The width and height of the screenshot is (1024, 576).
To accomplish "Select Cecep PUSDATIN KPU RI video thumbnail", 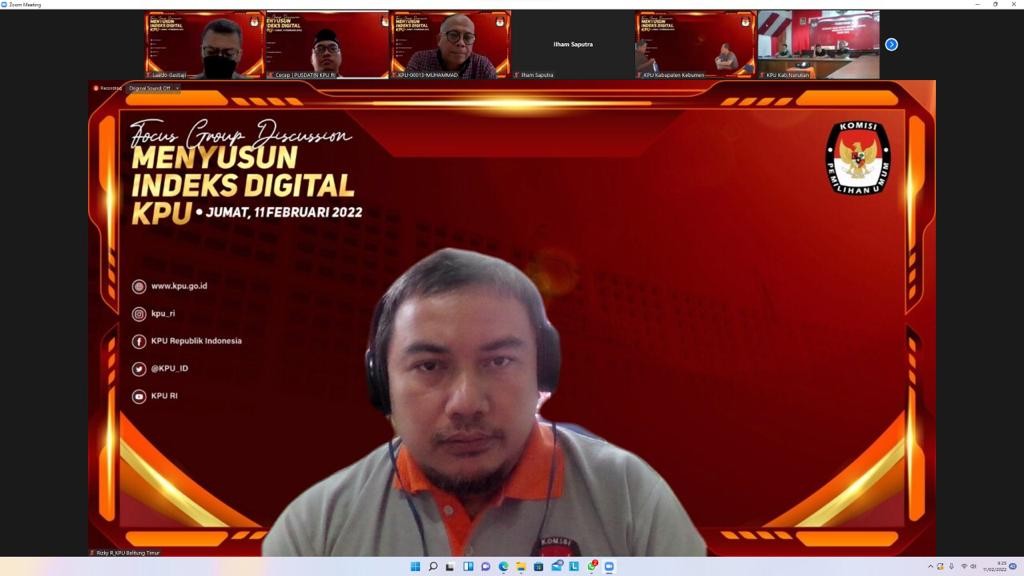I will coord(327,44).
